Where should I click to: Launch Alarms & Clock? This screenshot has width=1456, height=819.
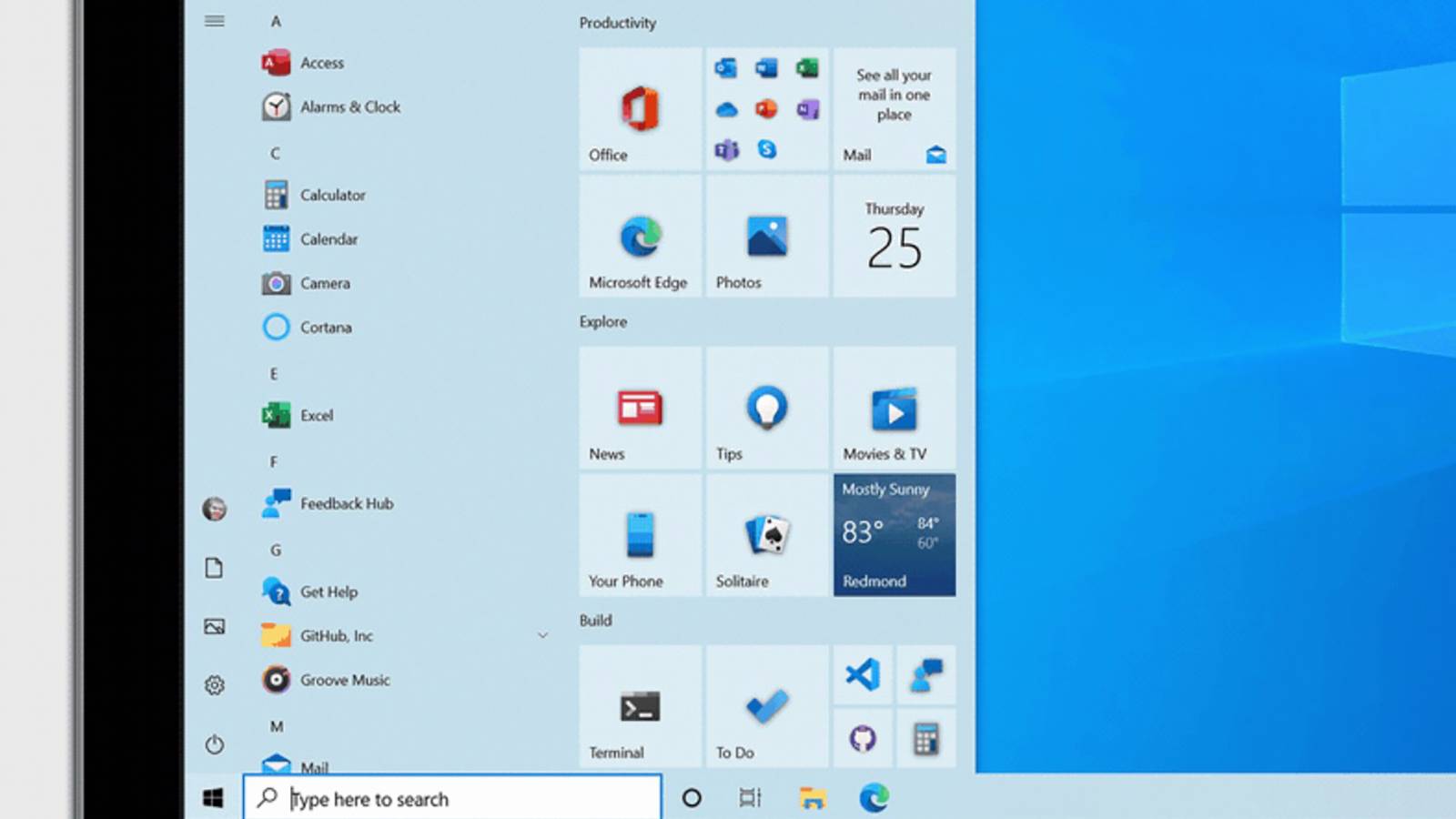click(x=331, y=106)
